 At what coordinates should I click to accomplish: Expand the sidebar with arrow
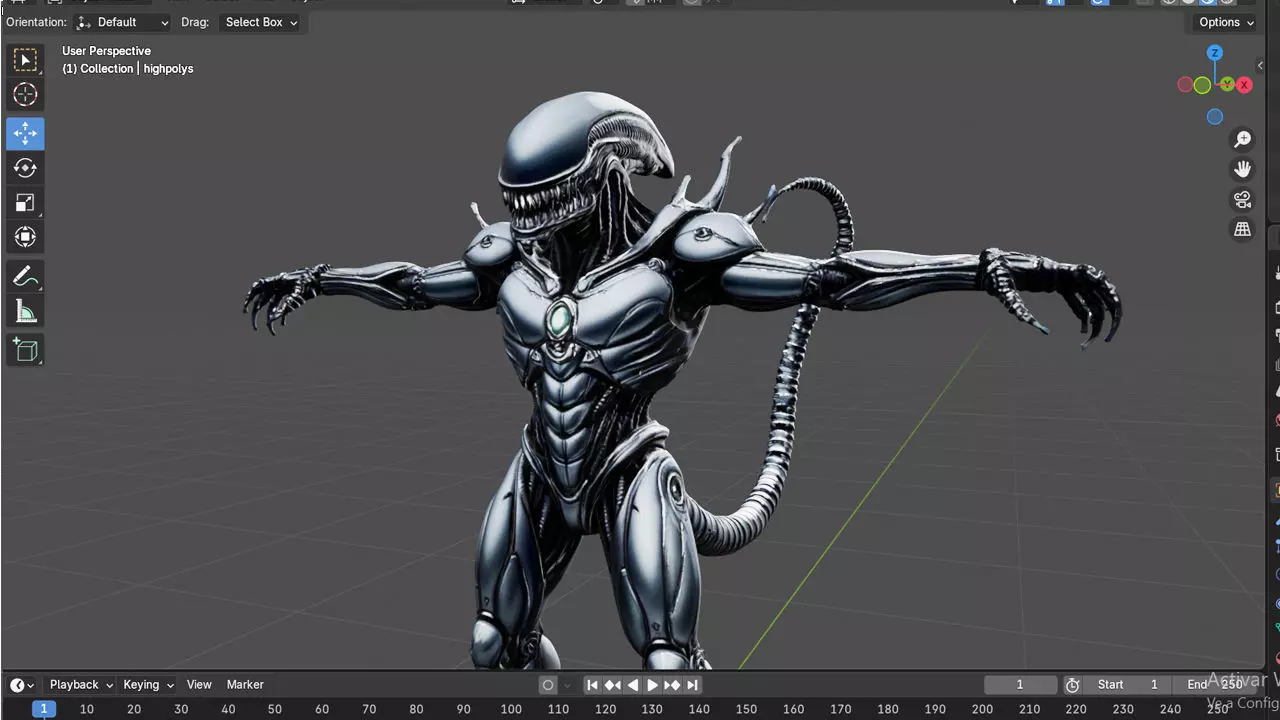1260,65
